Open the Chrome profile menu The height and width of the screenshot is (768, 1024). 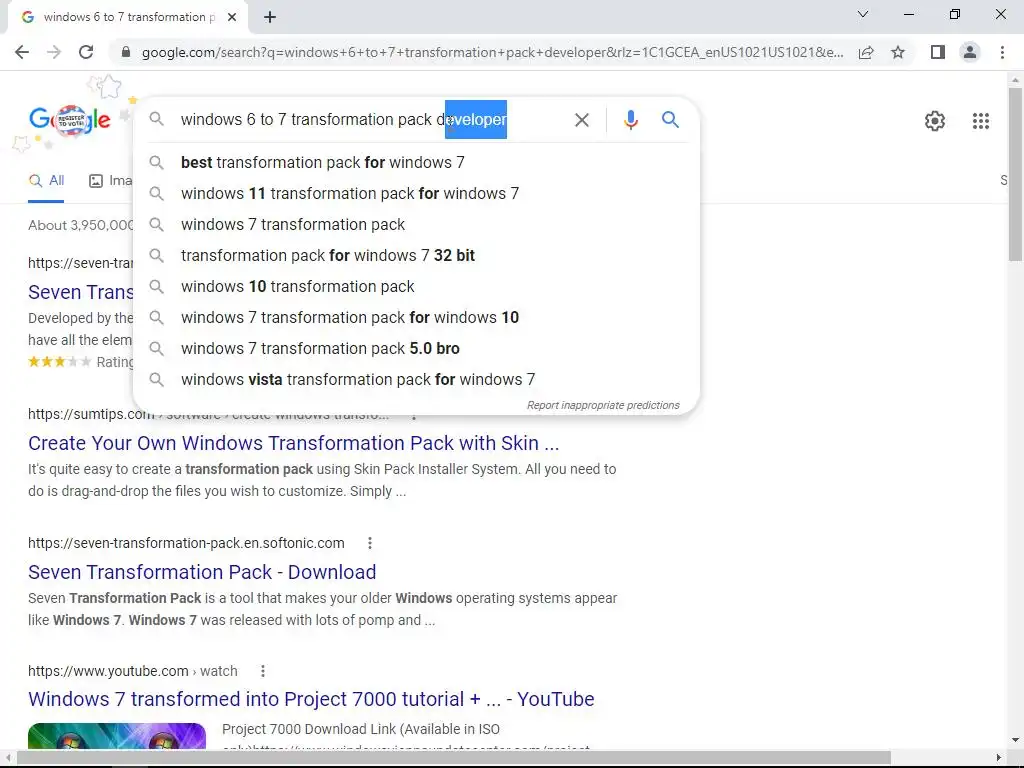point(970,52)
